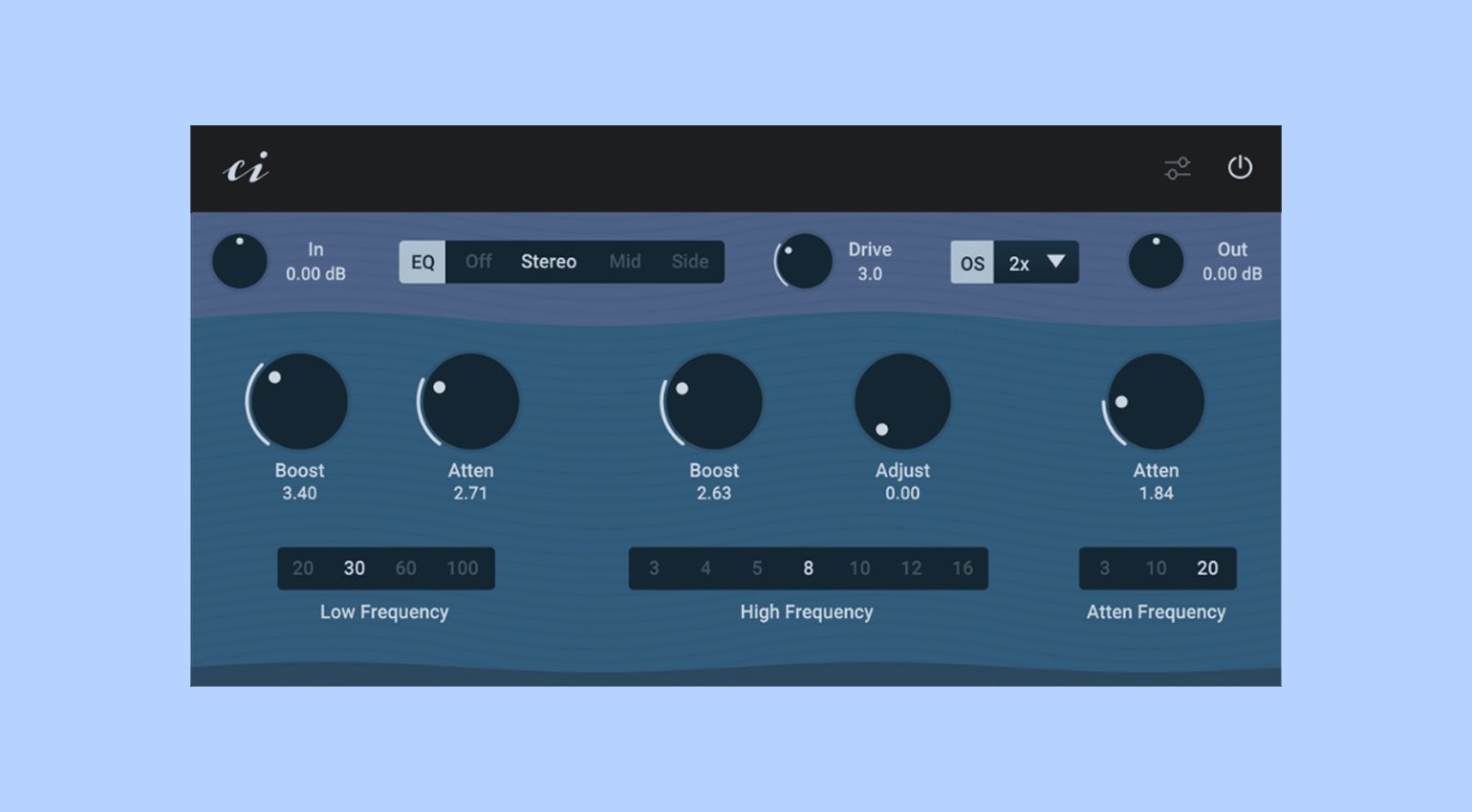This screenshot has height=812, width=1472.
Task: Select Side EQ mode
Action: [689, 262]
